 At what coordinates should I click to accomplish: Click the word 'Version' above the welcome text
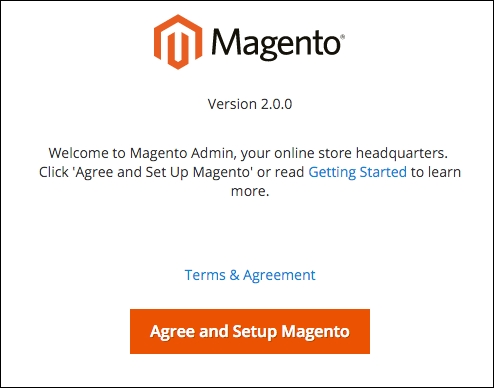(x=232, y=104)
